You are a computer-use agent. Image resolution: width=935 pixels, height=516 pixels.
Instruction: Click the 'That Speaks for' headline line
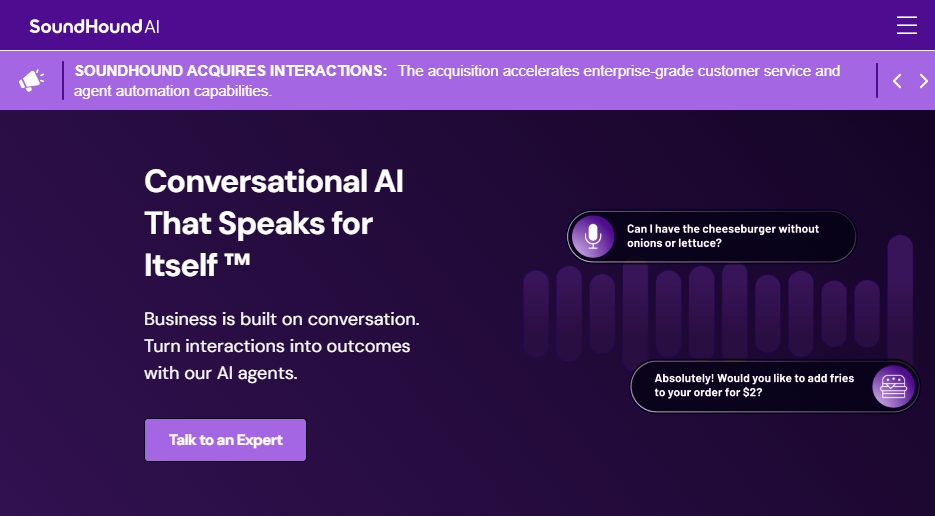[x=258, y=223]
